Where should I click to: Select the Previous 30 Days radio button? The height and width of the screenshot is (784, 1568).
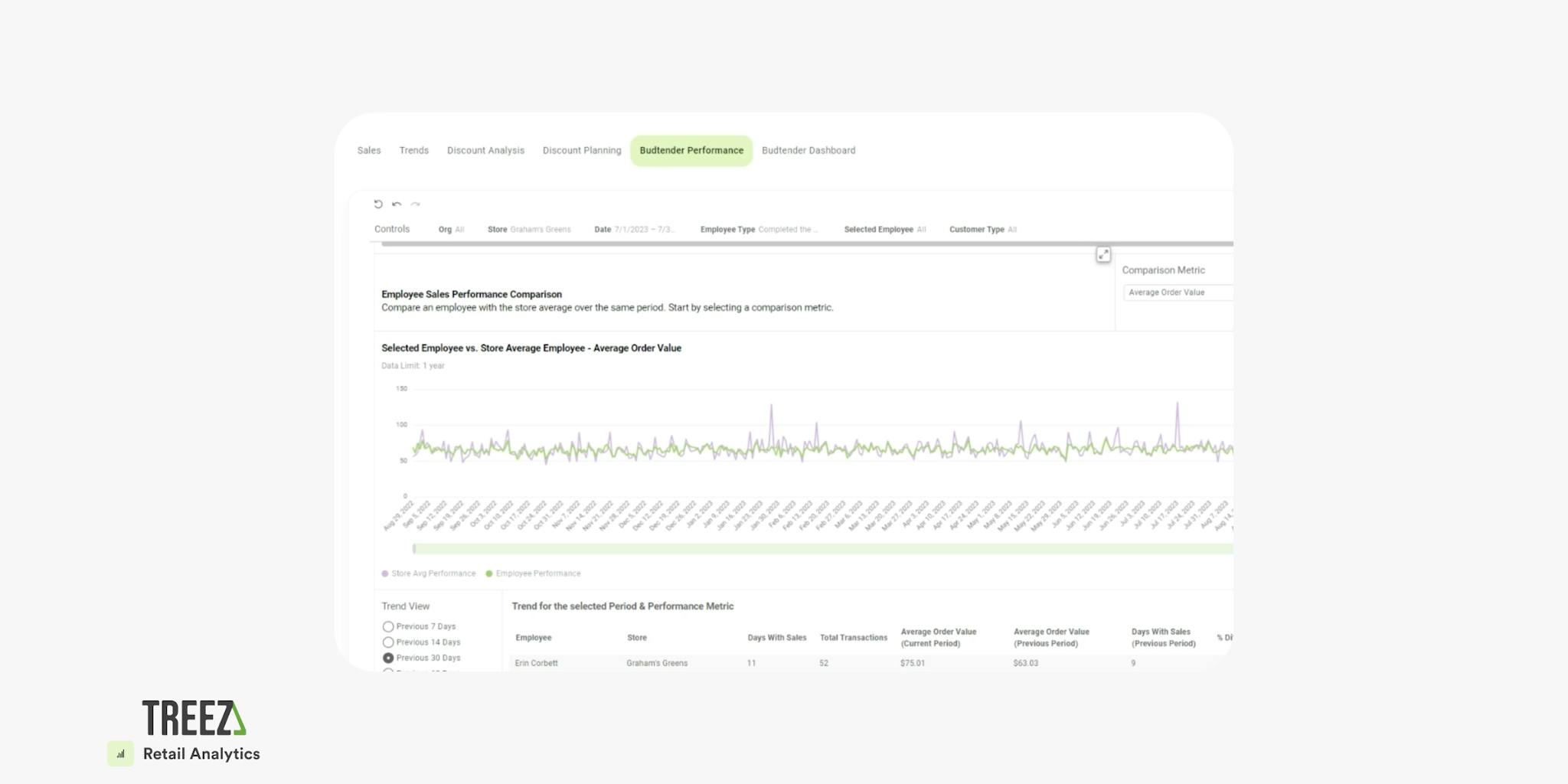coord(388,657)
